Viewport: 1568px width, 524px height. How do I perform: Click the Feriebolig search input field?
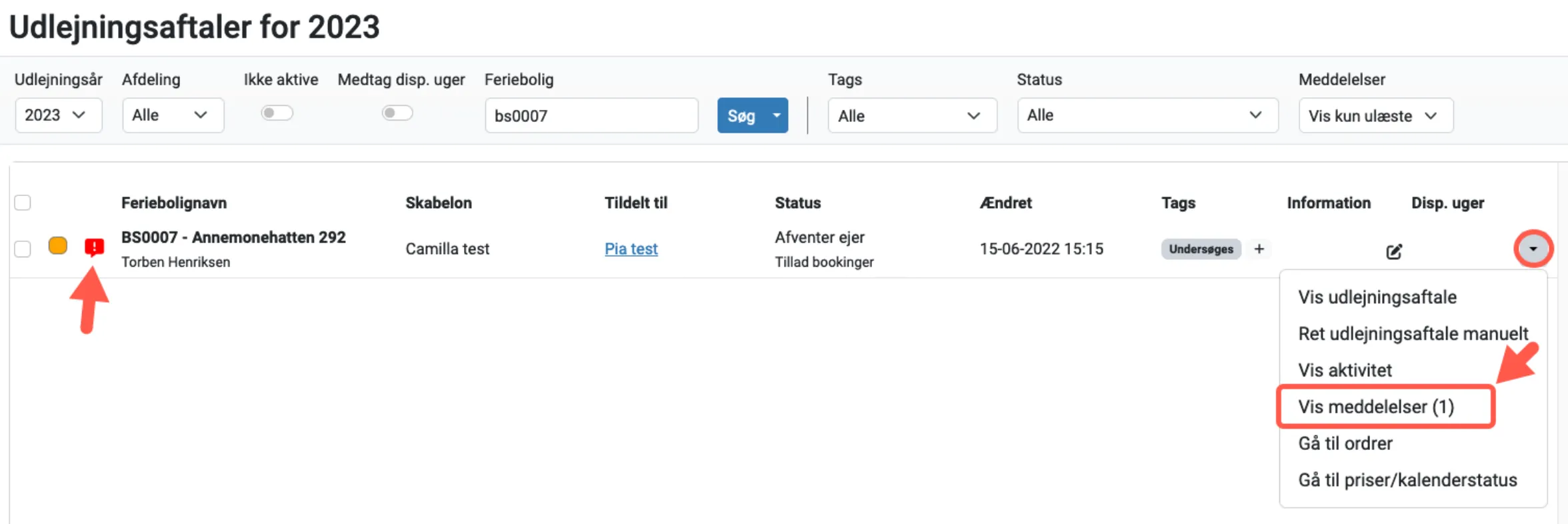pyautogui.click(x=591, y=116)
